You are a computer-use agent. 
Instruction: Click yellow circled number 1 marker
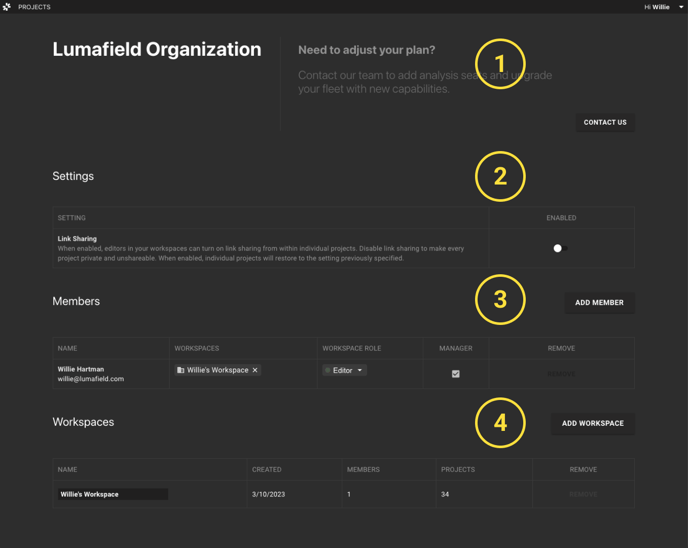(500, 64)
